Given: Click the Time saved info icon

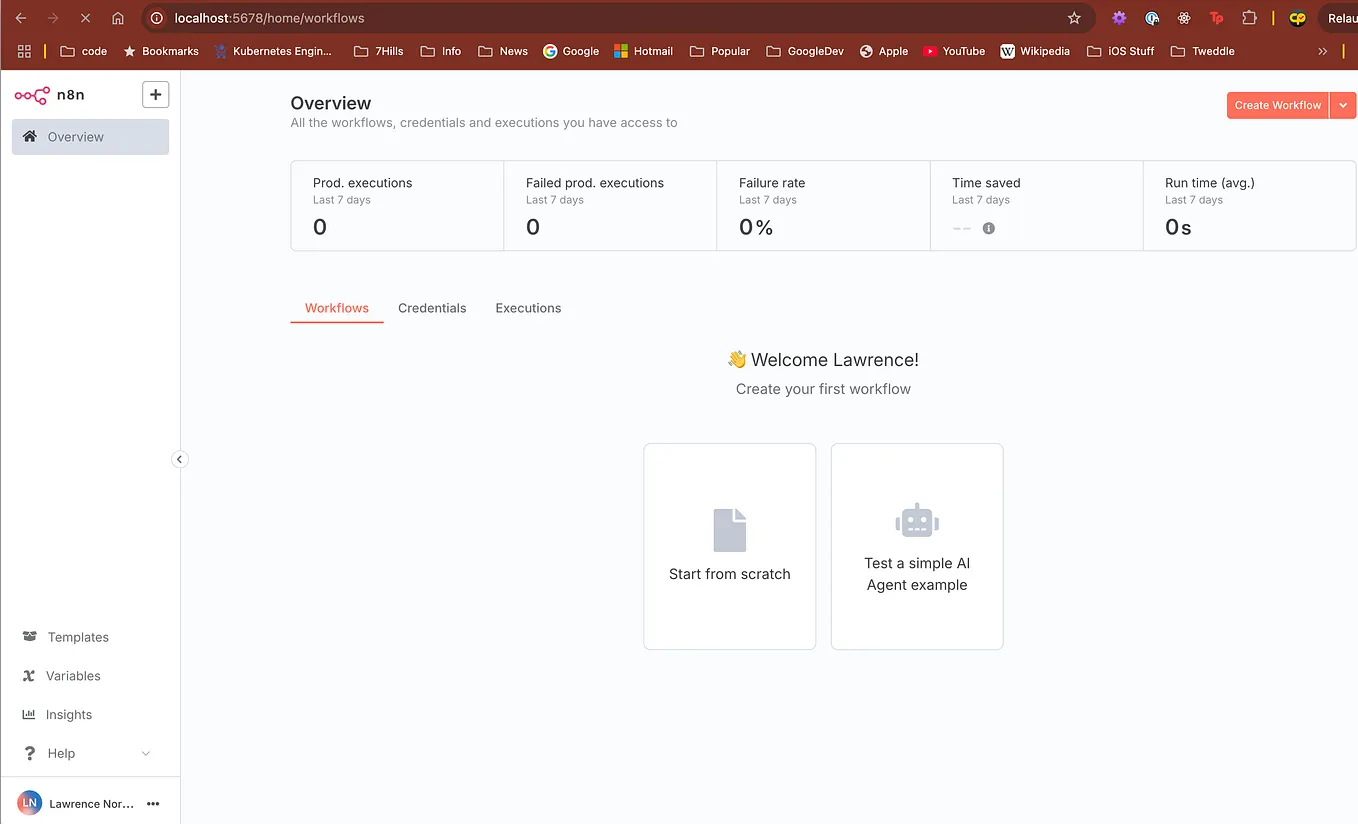Looking at the screenshot, I should (x=989, y=228).
